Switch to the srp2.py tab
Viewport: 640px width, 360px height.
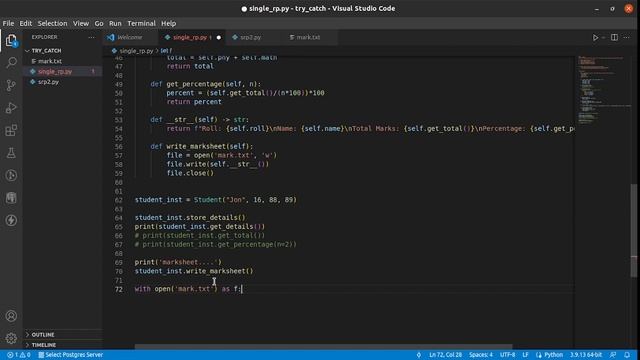(x=250, y=38)
